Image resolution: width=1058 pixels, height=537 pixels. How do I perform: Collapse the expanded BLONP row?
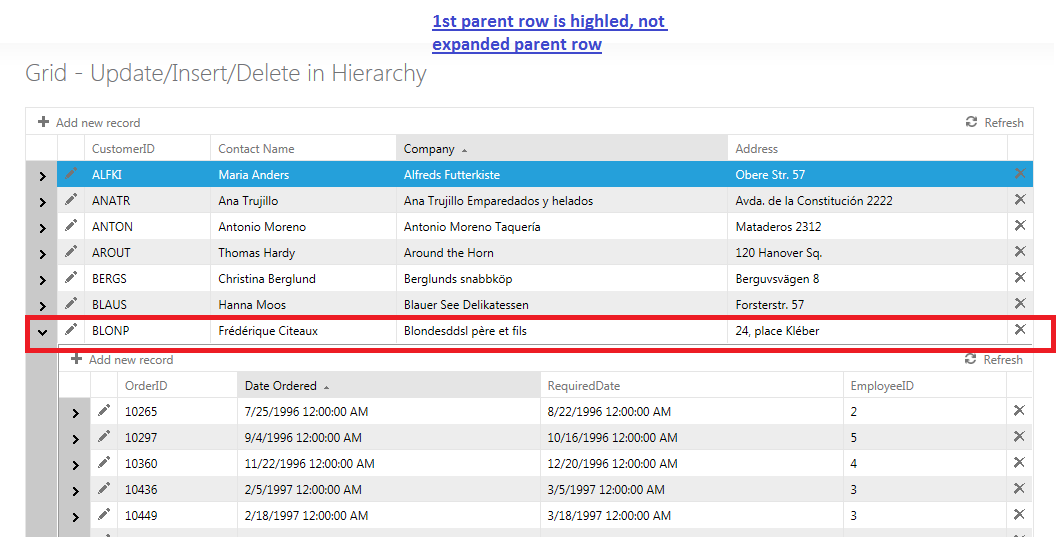(x=43, y=332)
